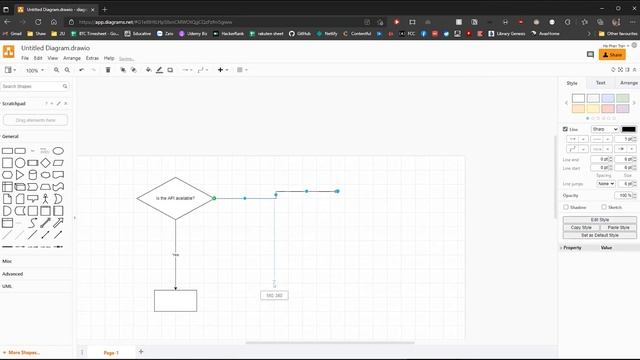Click the To Back toolbar icon

133,70
